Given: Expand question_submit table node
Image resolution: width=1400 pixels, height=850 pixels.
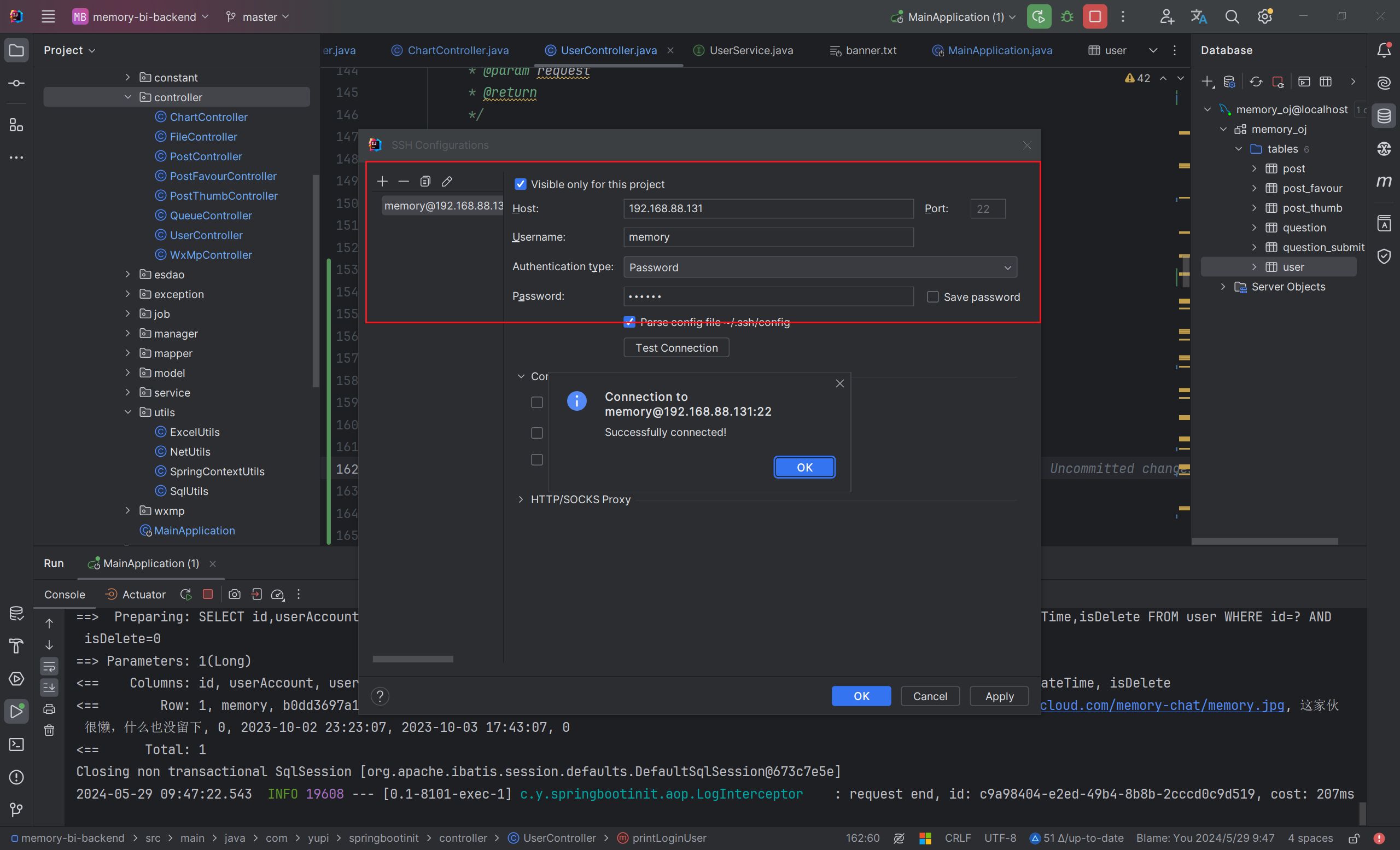Looking at the screenshot, I should coord(1254,247).
